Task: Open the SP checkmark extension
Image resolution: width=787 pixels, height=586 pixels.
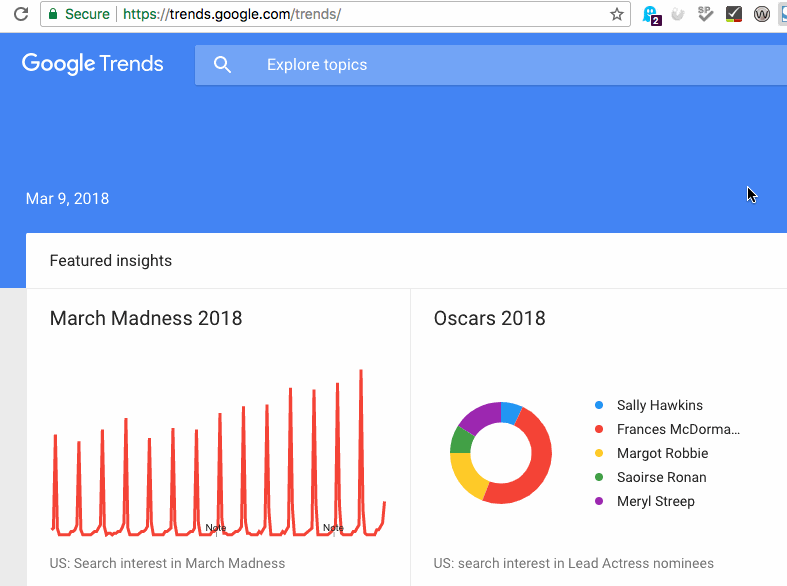Action: (706, 15)
